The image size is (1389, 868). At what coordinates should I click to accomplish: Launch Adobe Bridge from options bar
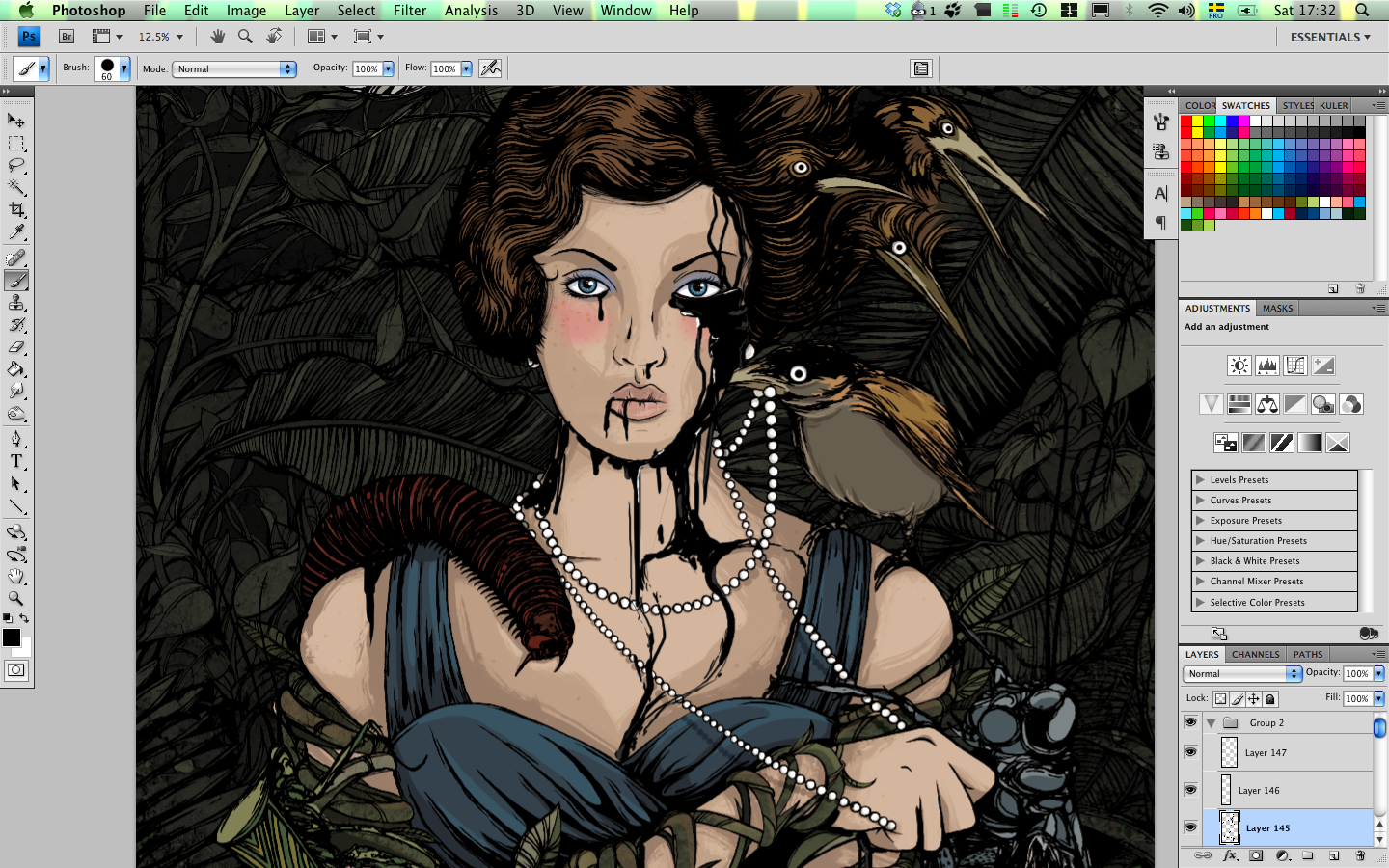coord(67,37)
